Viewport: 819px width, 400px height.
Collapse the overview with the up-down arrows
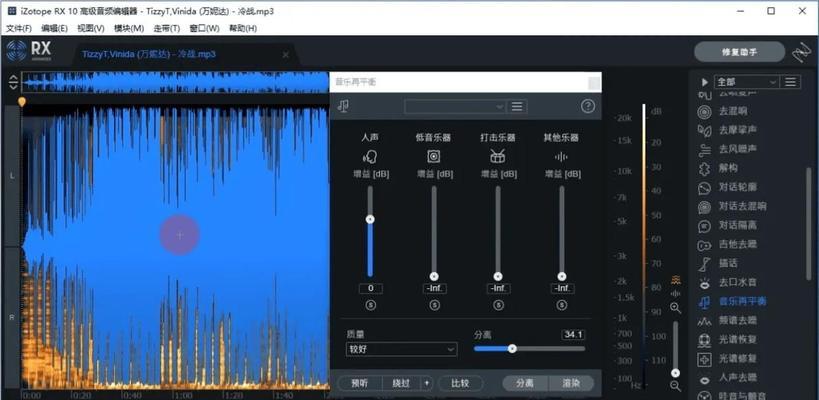tap(14, 83)
